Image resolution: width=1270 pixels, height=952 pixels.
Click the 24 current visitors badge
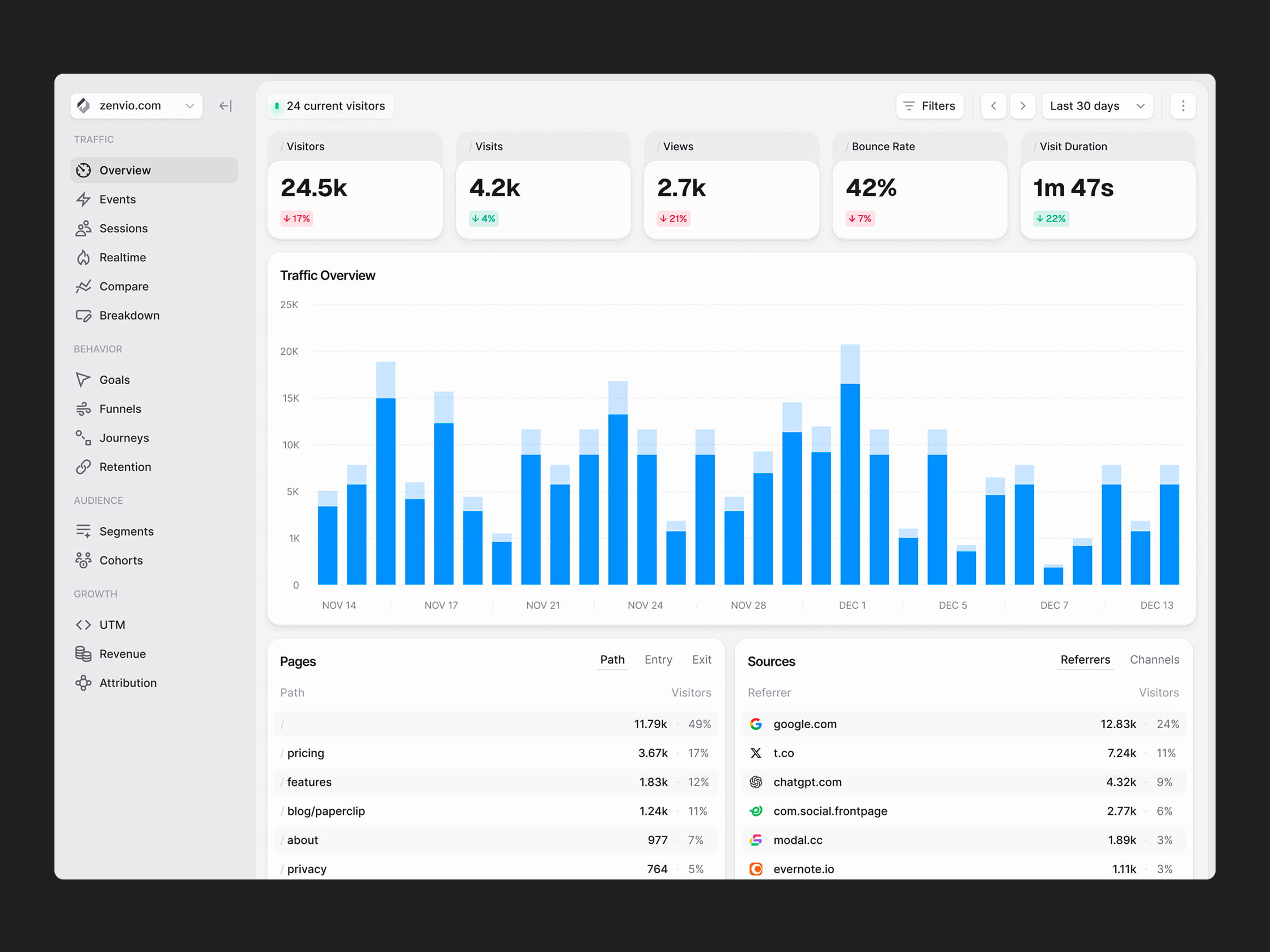pos(330,105)
